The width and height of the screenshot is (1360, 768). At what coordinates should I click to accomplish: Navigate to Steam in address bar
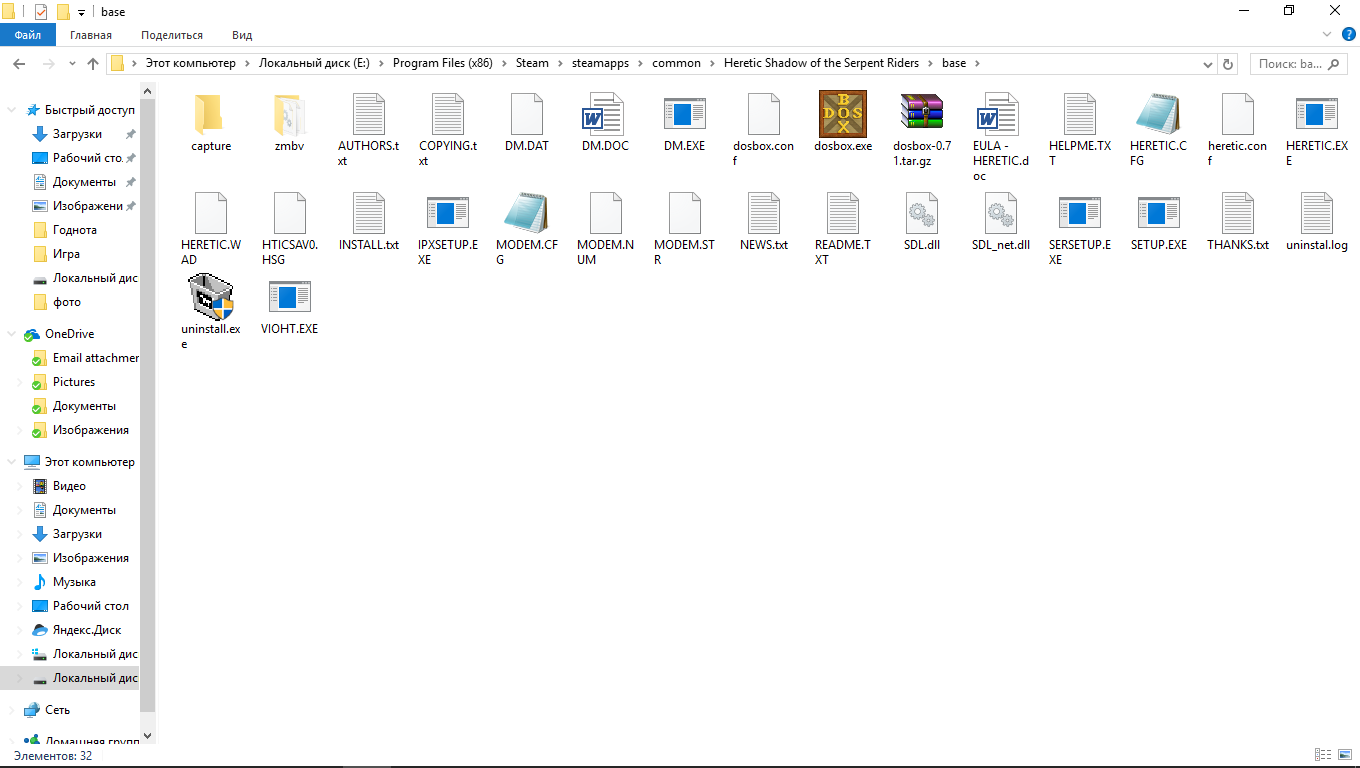coord(532,63)
